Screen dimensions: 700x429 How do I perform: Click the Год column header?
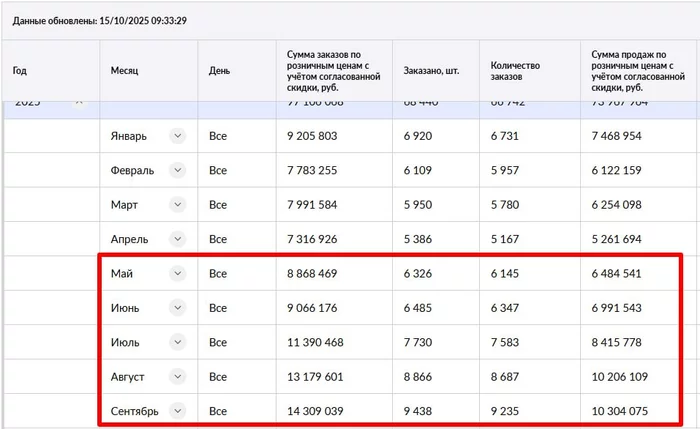(20, 71)
